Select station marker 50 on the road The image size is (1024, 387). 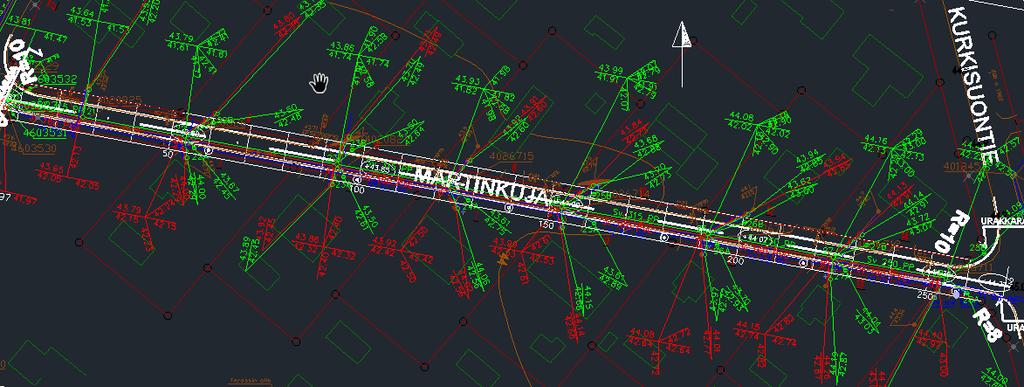click(167, 153)
